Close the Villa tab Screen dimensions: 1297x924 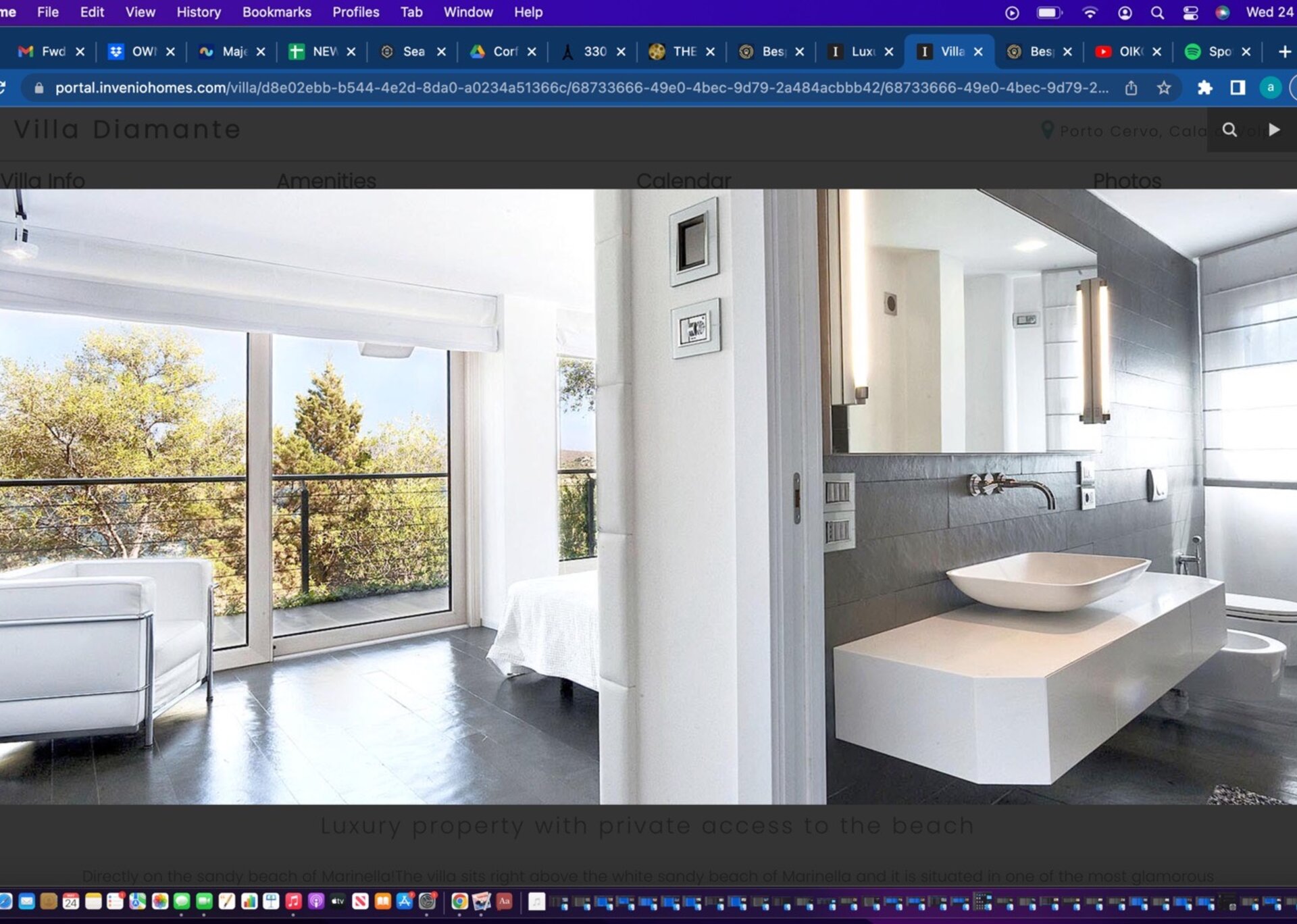(978, 51)
